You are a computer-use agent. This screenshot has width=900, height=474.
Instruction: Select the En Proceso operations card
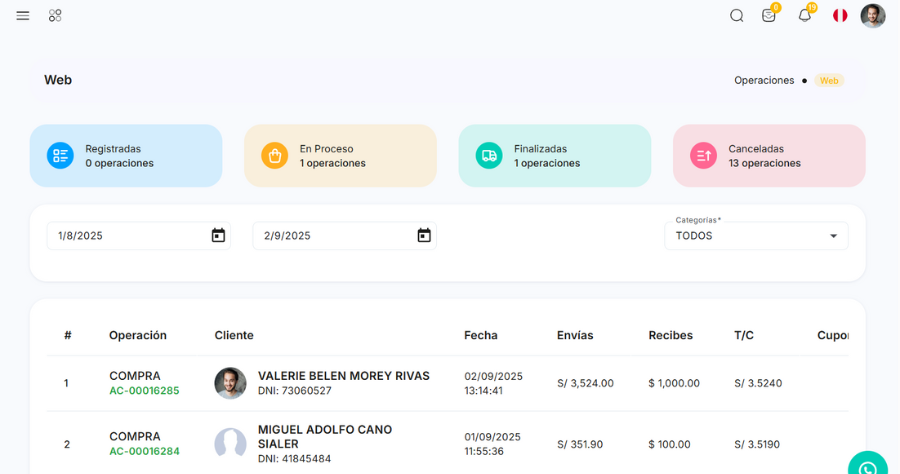point(340,156)
